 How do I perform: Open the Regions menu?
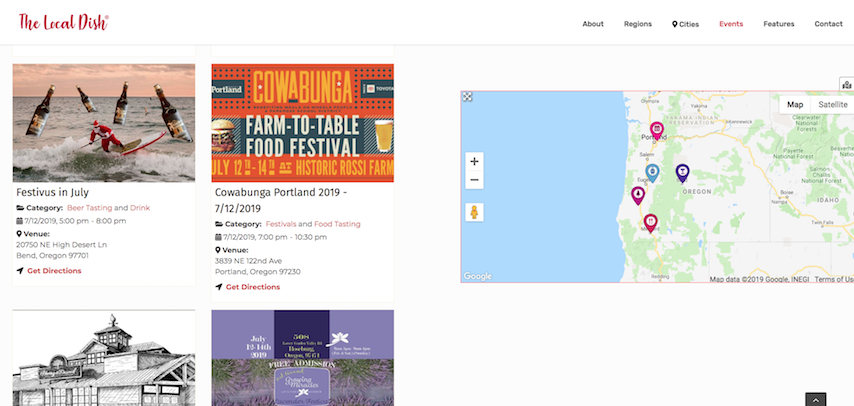[637, 24]
